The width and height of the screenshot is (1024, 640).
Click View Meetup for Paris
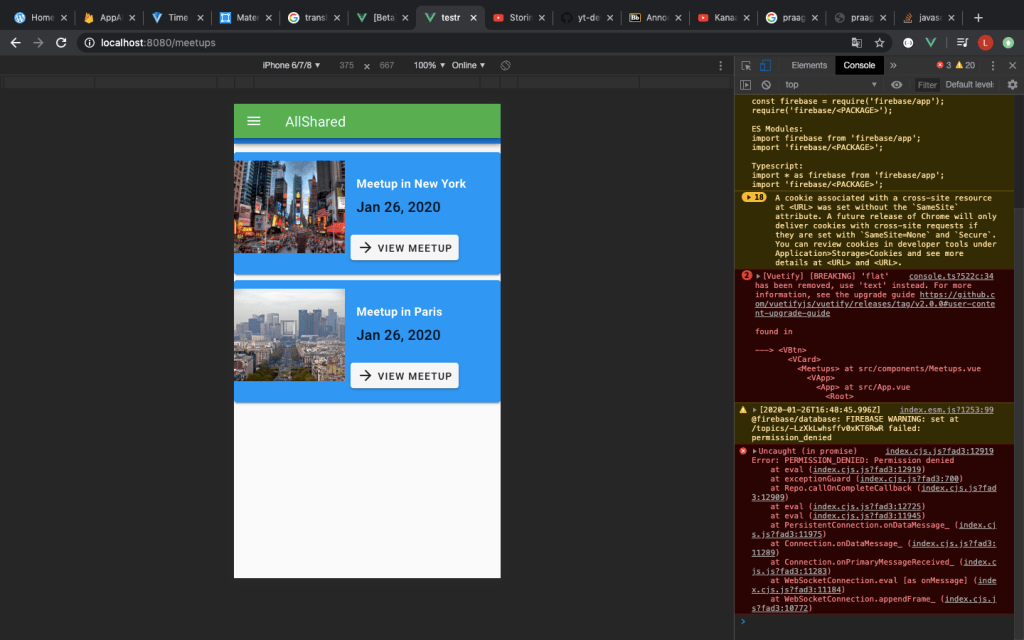405,376
